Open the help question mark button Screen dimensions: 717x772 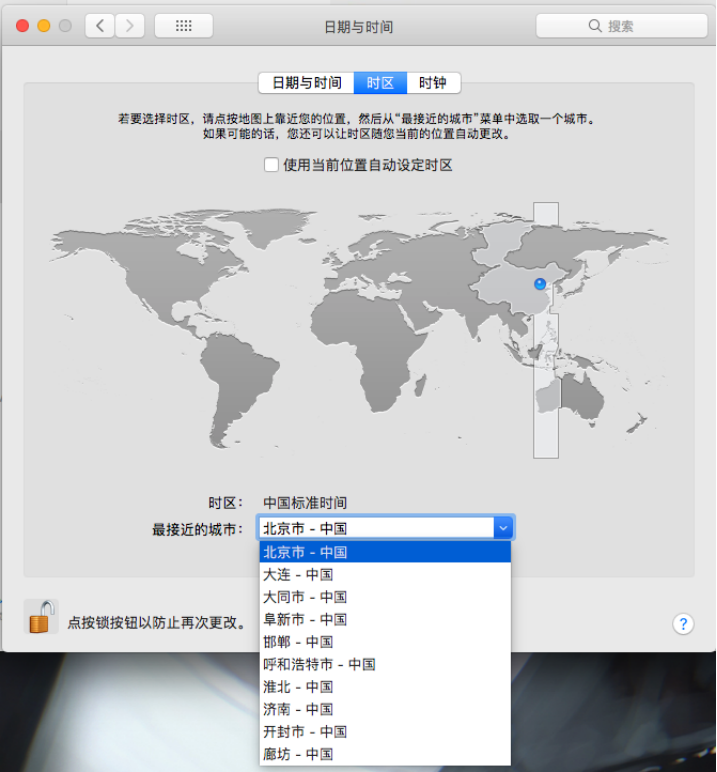click(683, 624)
